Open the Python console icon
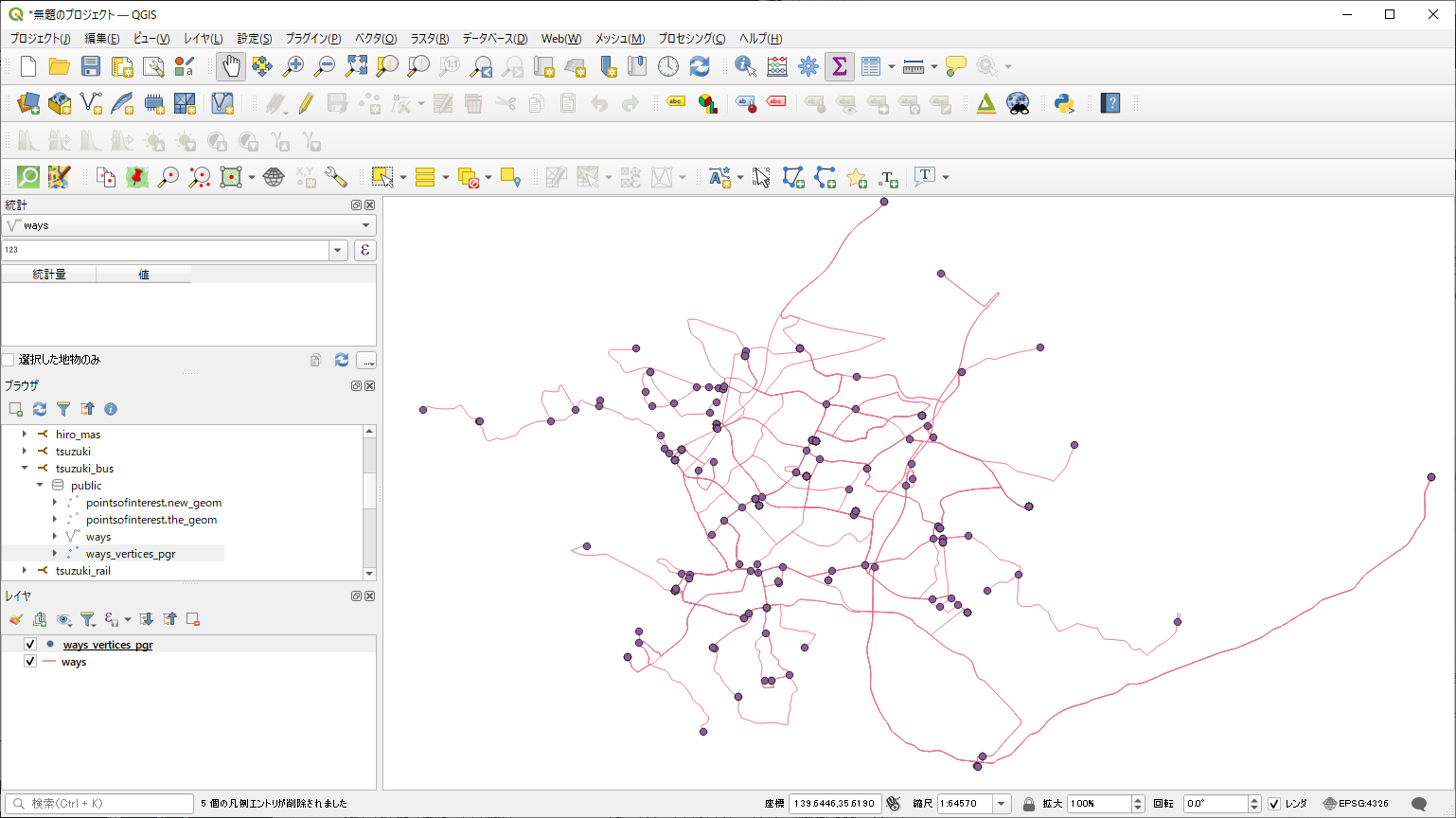 click(1064, 103)
